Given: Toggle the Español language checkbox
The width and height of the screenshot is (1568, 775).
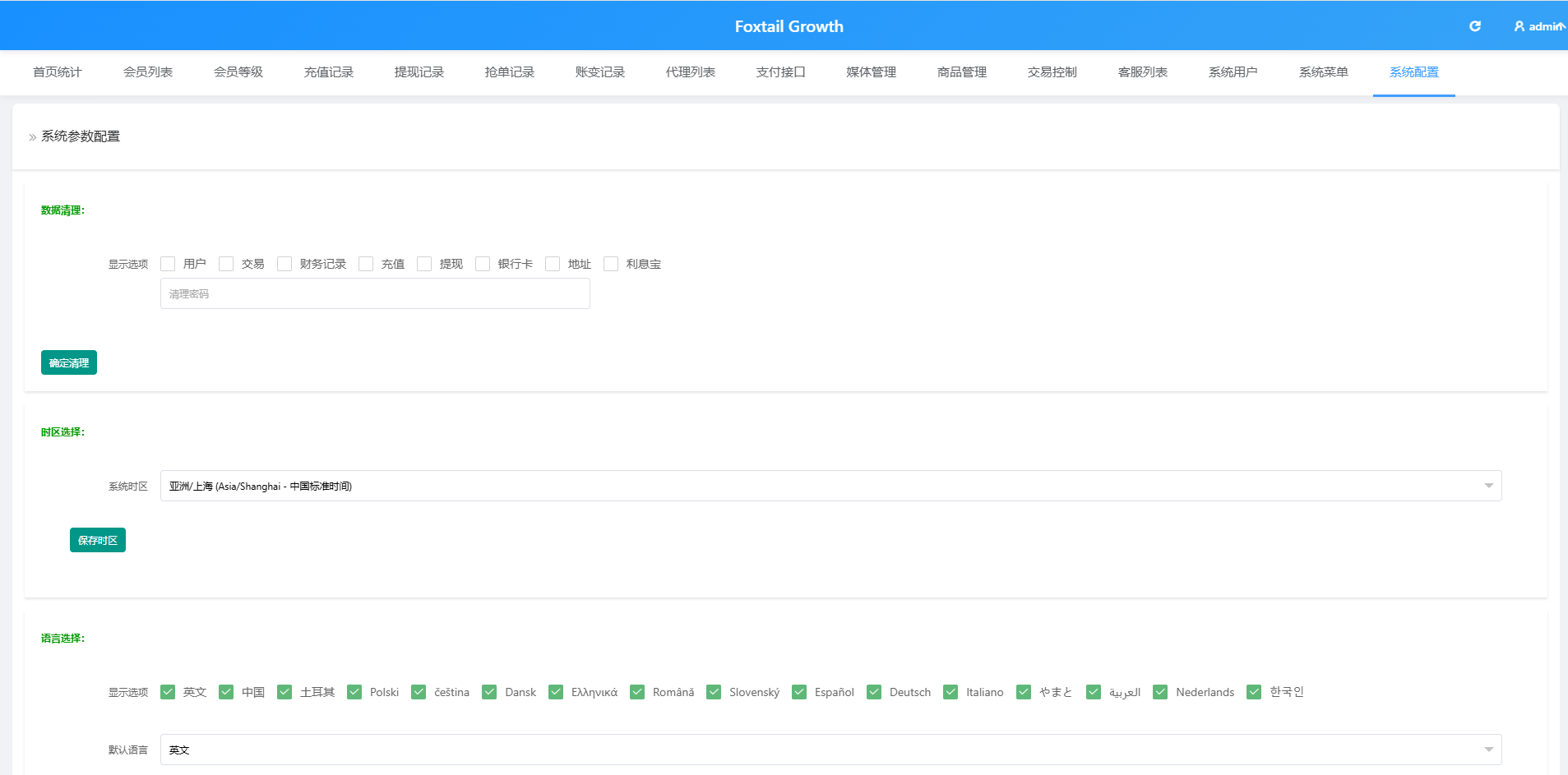Looking at the screenshot, I should (x=799, y=692).
